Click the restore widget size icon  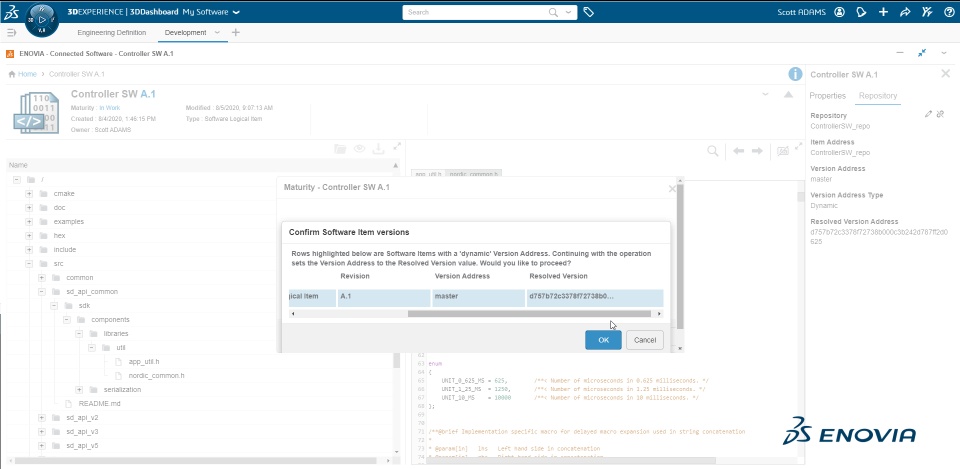point(921,53)
